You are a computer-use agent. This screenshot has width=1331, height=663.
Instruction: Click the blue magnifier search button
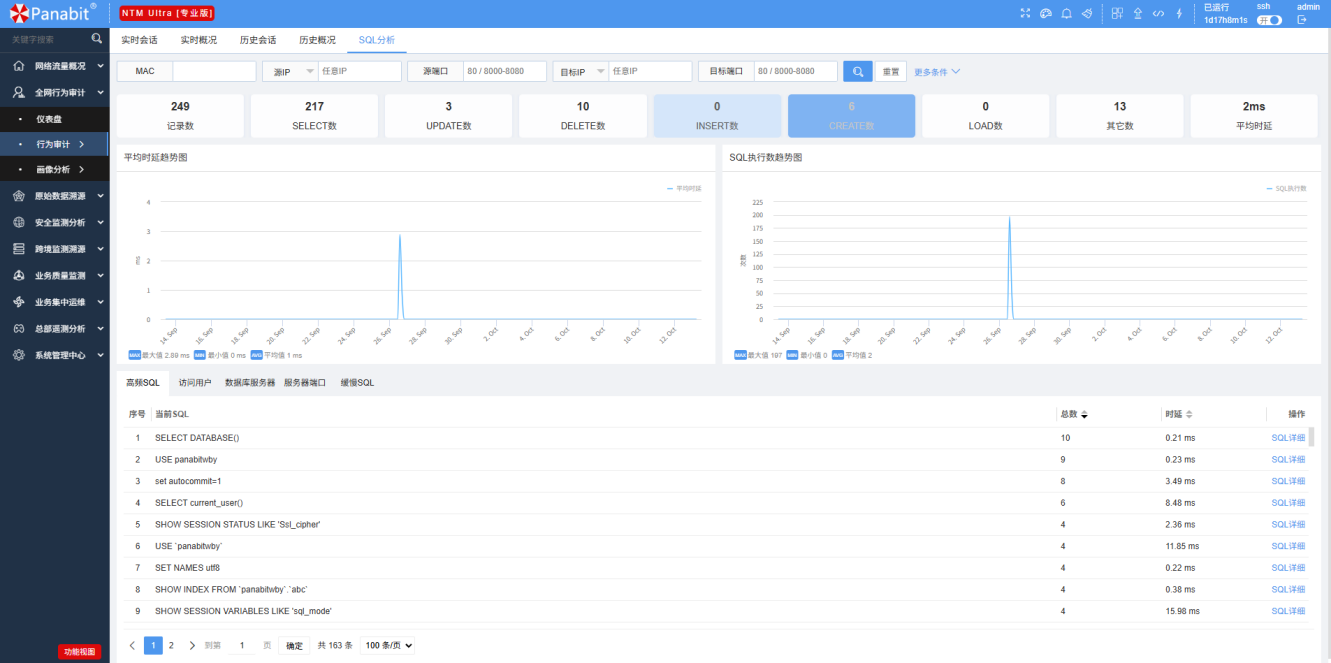pyautogui.click(x=857, y=72)
